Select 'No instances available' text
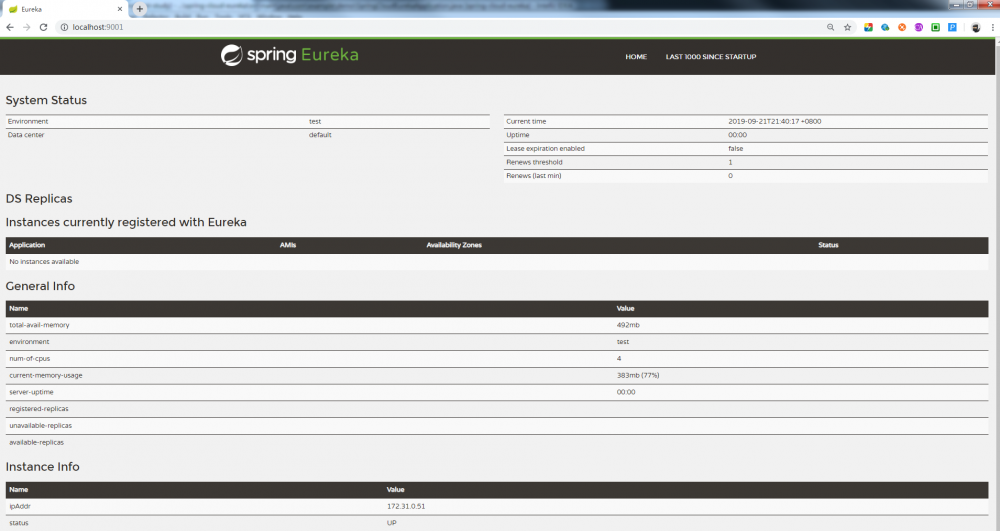Viewport: 1000px width, 531px height. click(x=44, y=262)
